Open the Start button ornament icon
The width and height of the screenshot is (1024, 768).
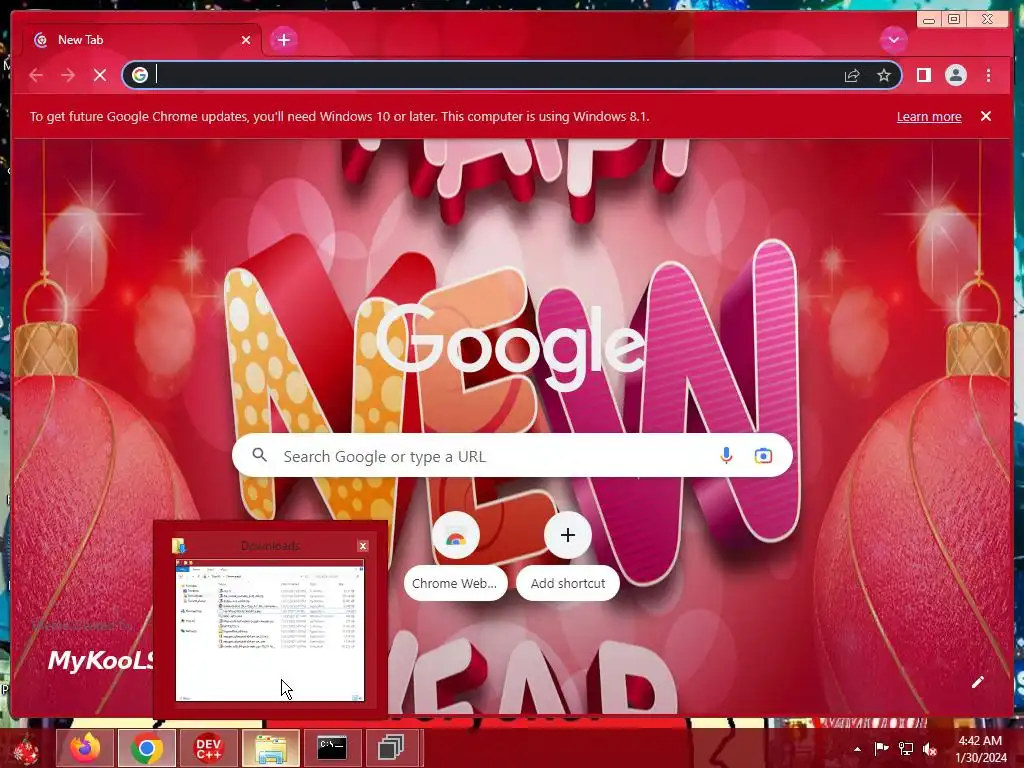(25, 749)
